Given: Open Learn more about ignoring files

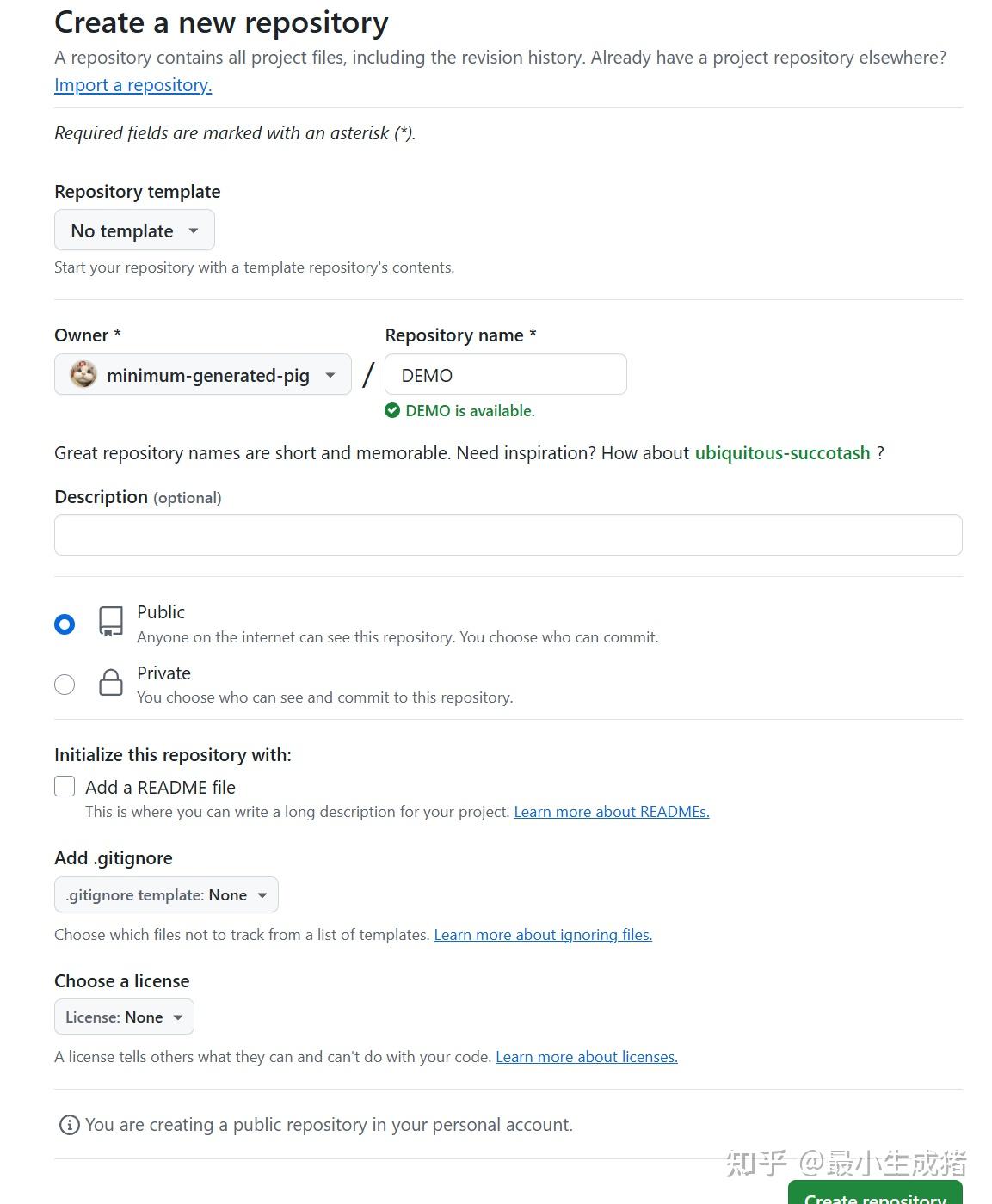Looking at the screenshot, I should pyautogui.click(x=543, y=934).
